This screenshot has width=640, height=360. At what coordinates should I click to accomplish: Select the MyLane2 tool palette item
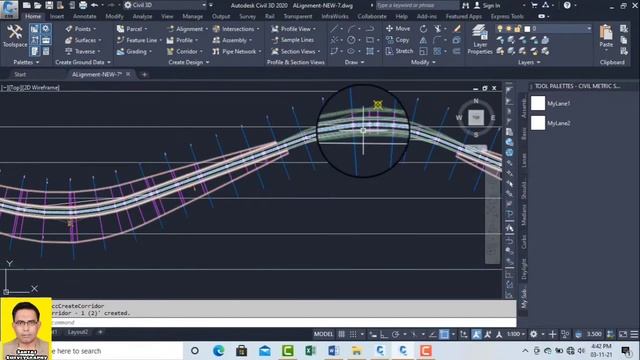[550, 123]
